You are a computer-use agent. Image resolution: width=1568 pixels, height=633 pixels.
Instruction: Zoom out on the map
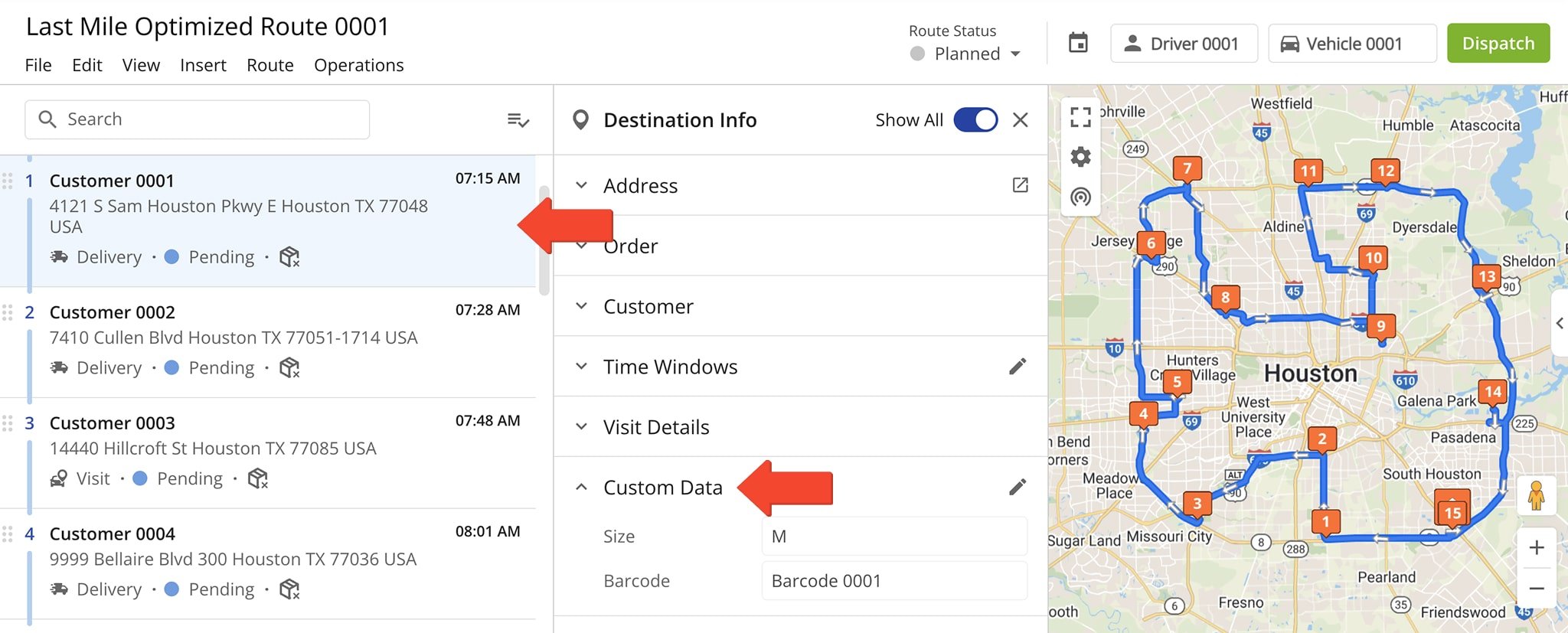[x=1536, y=589]
